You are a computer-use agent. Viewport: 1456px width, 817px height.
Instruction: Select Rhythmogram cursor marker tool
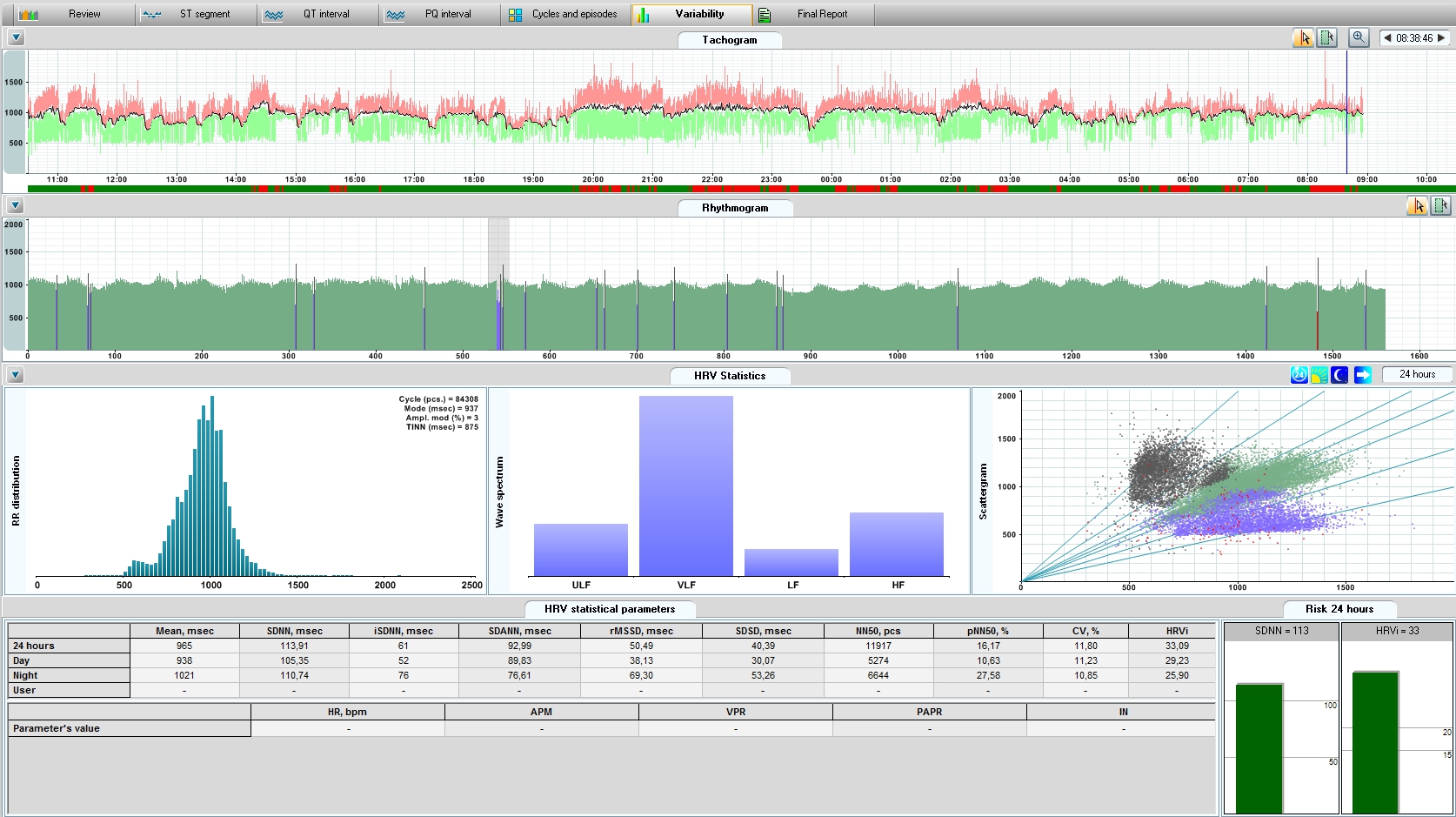(1418, 206)
